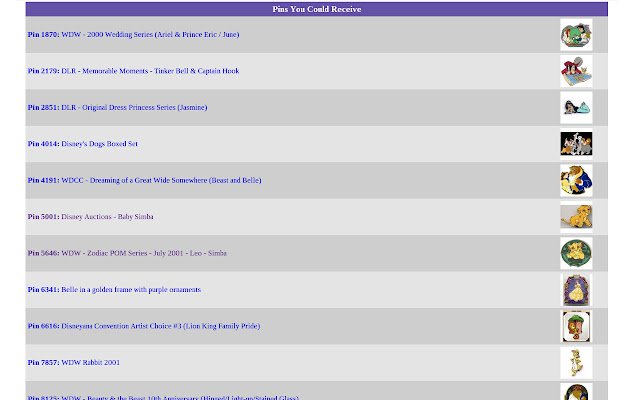Open Pin 2851 Original Dress Princess Jasmine link

[x=118, y=107]
